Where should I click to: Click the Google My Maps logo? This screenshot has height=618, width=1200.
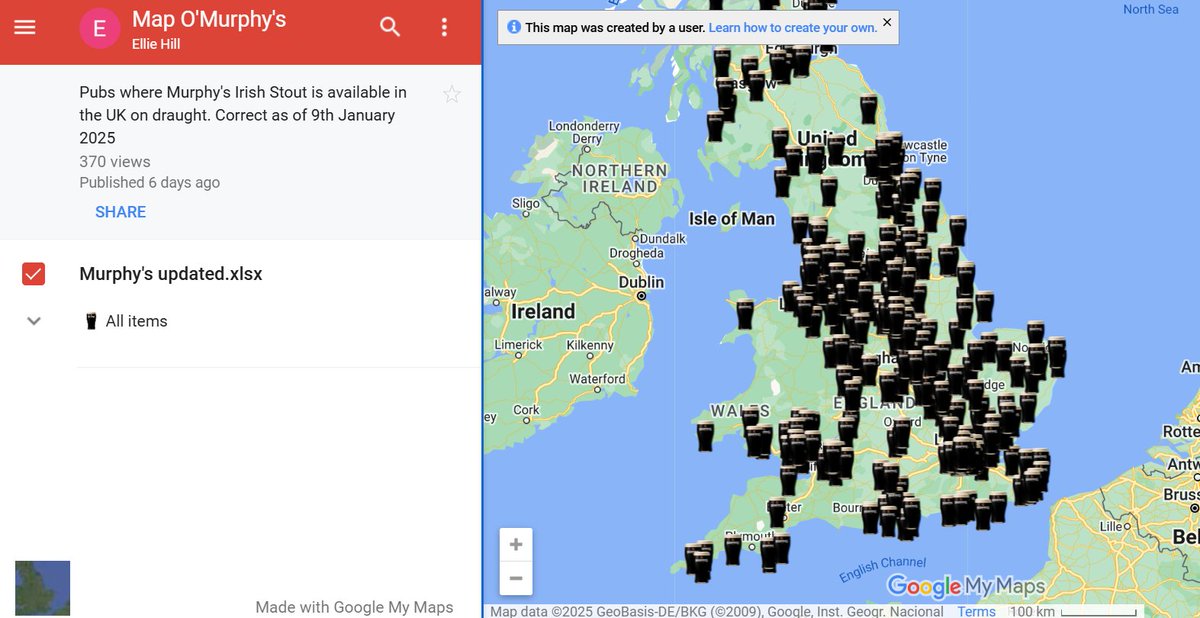966,586
